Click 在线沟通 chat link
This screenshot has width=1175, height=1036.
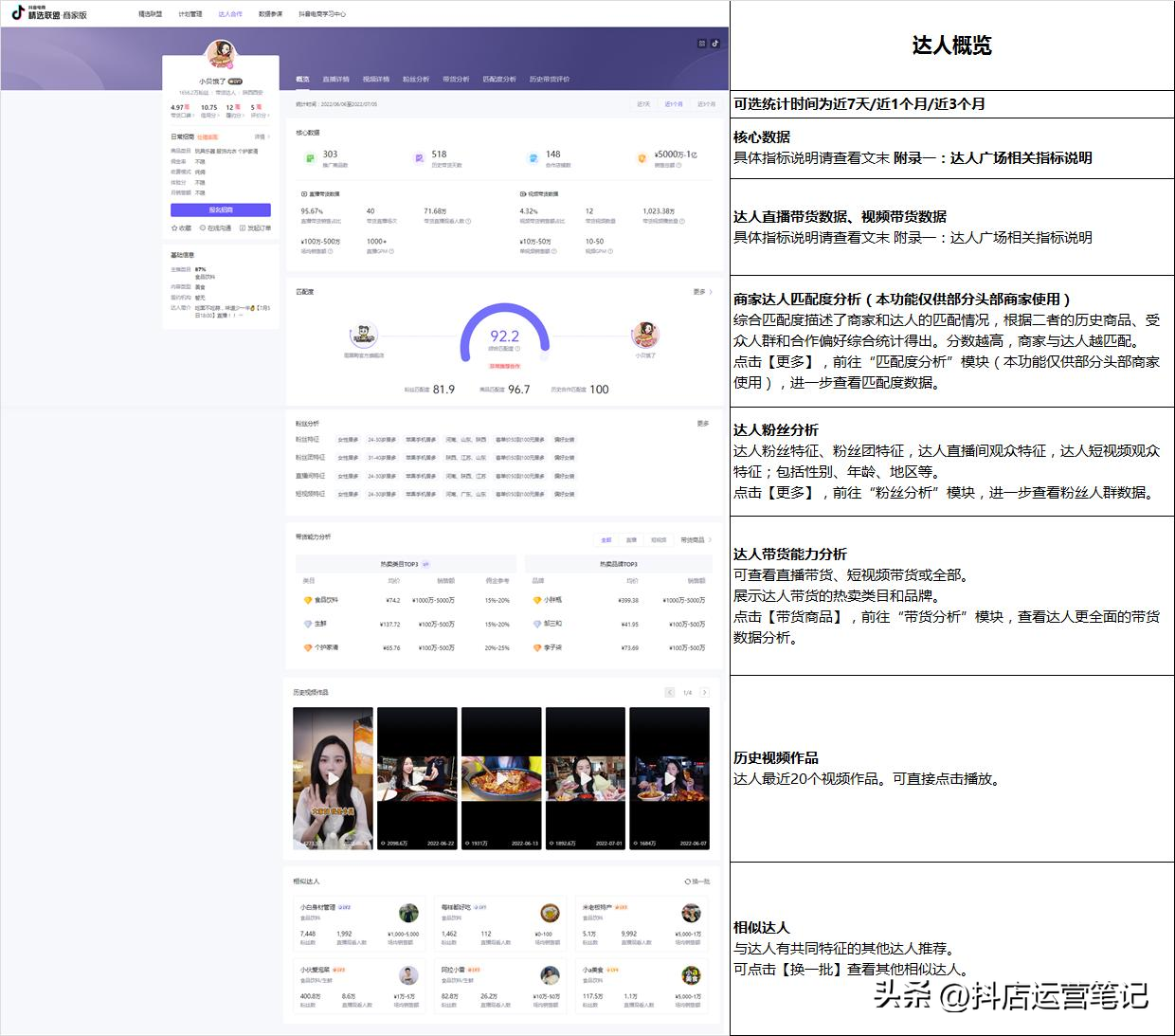(x=215, y=228)
